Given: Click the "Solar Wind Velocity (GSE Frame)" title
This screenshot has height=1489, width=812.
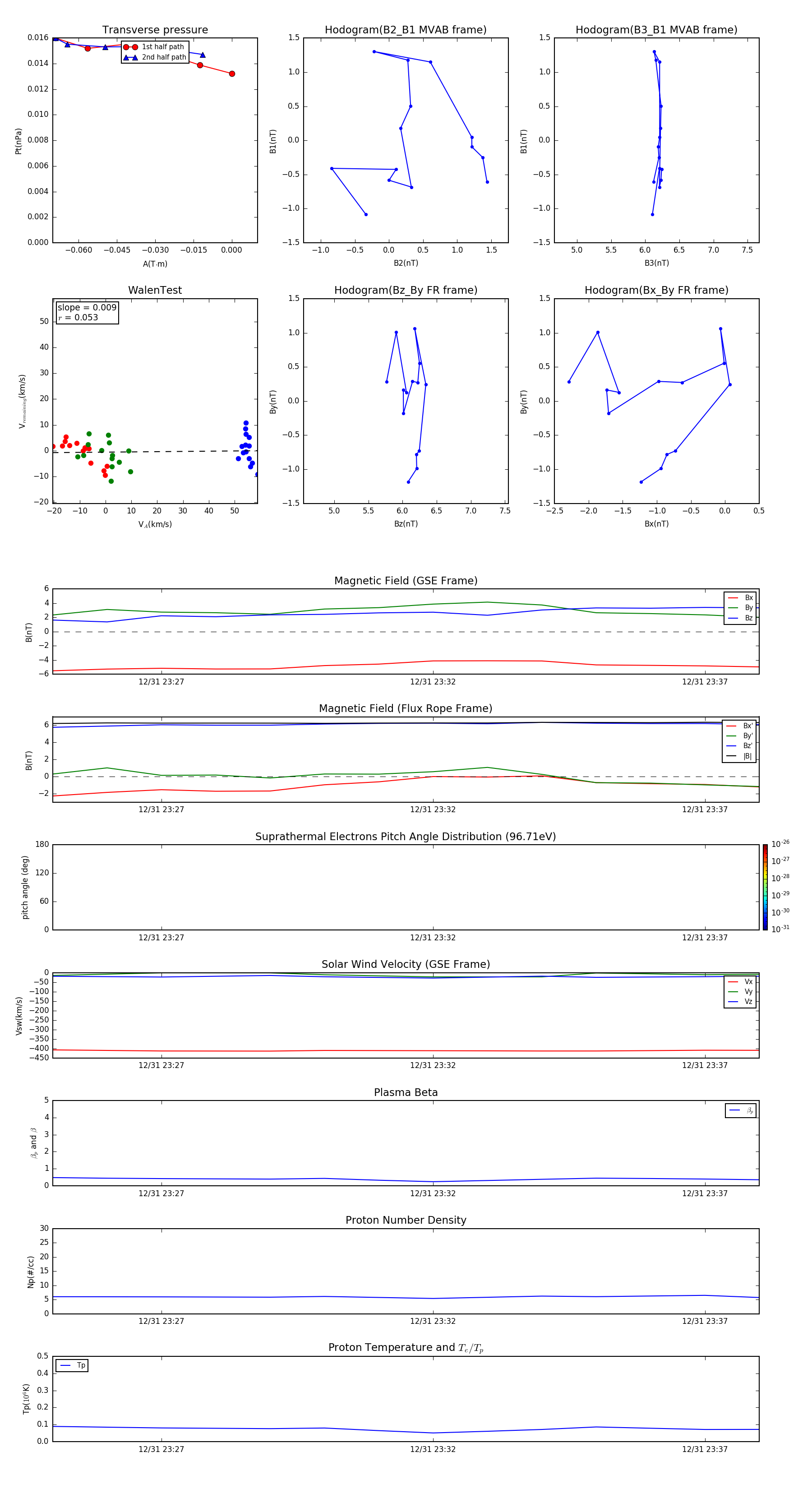Looking at the screenshot, I should [x=406, y=965].
